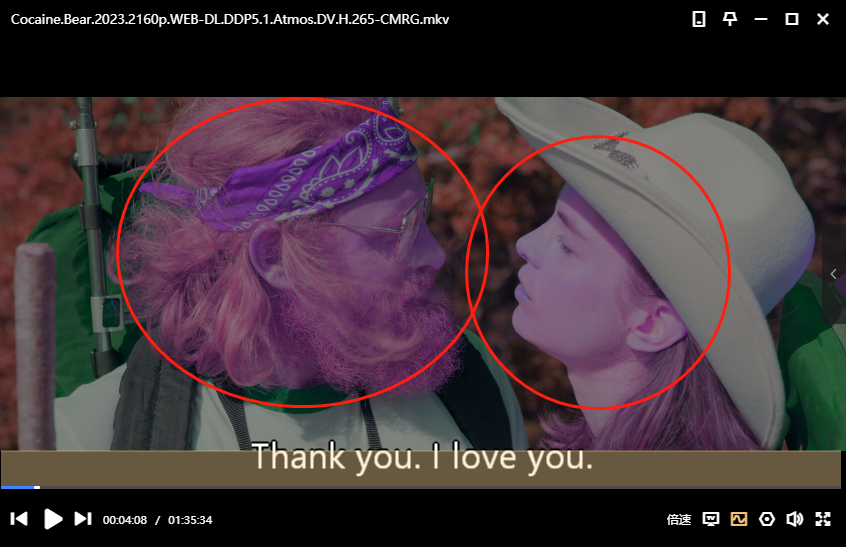Image resolution: width=846 pixels, height=547 pixels.
Task: Open the hexagon settings icon
Action: [767, 519]
